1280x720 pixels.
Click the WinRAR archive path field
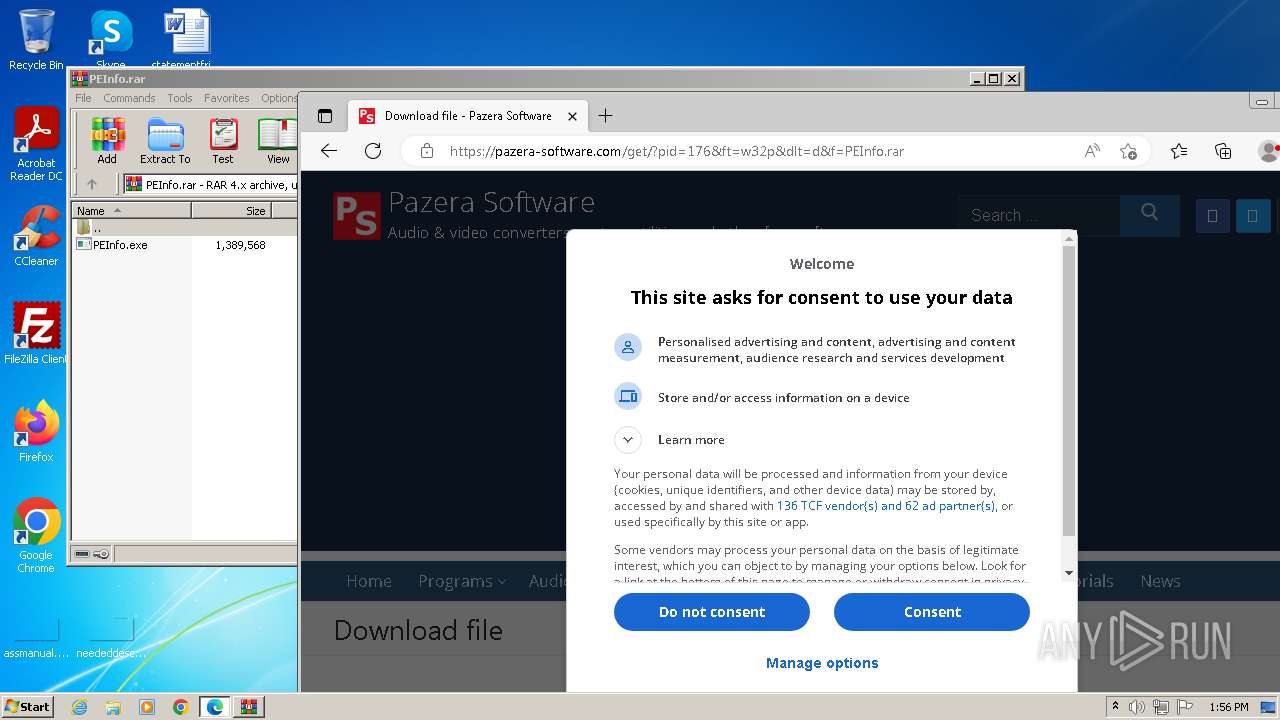point(211,185)
